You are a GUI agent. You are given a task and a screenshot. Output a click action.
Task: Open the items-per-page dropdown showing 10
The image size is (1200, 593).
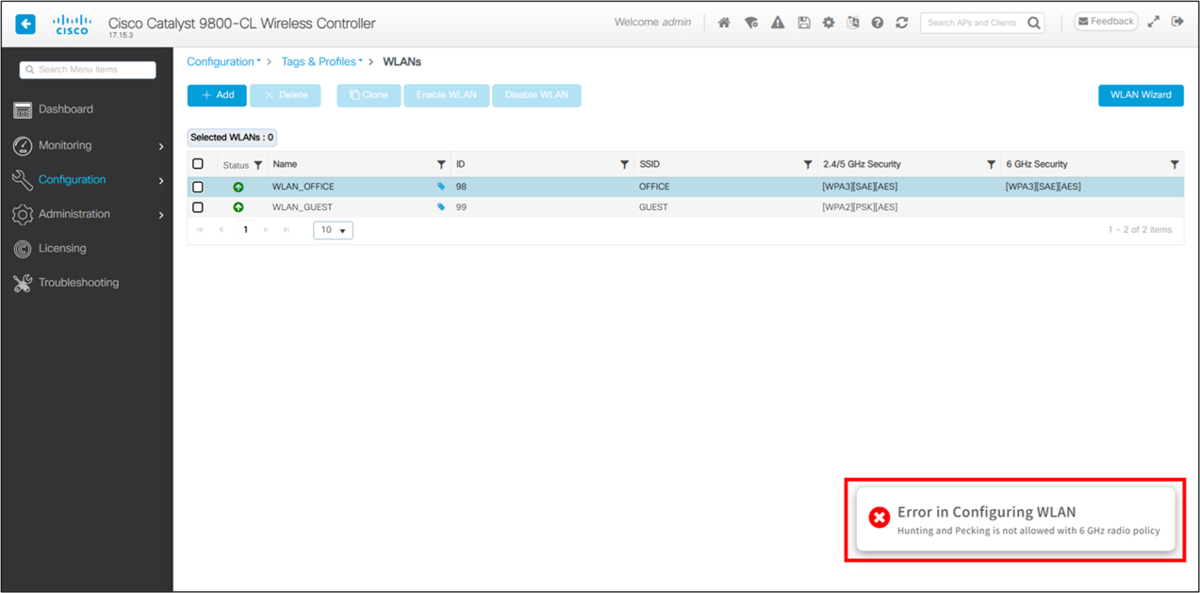pos(333,230)
